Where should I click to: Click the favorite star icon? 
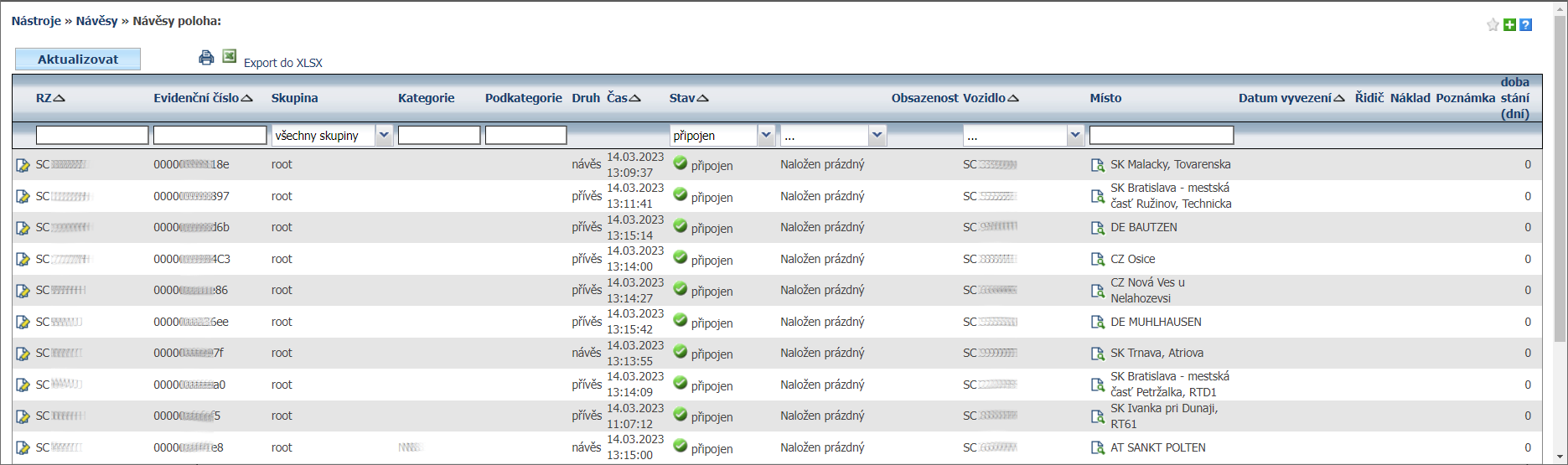1493,25
